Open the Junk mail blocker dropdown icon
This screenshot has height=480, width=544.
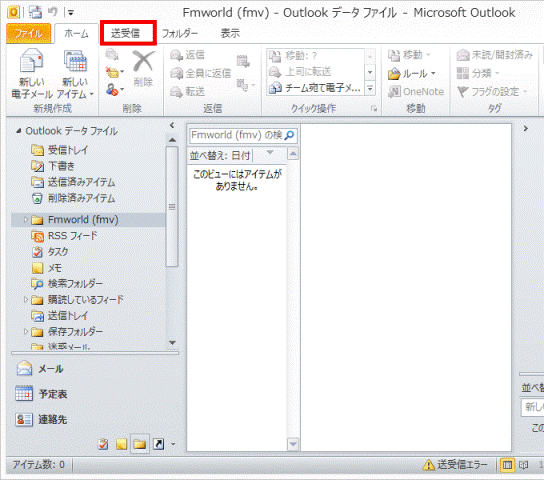(x=115, y=90)
